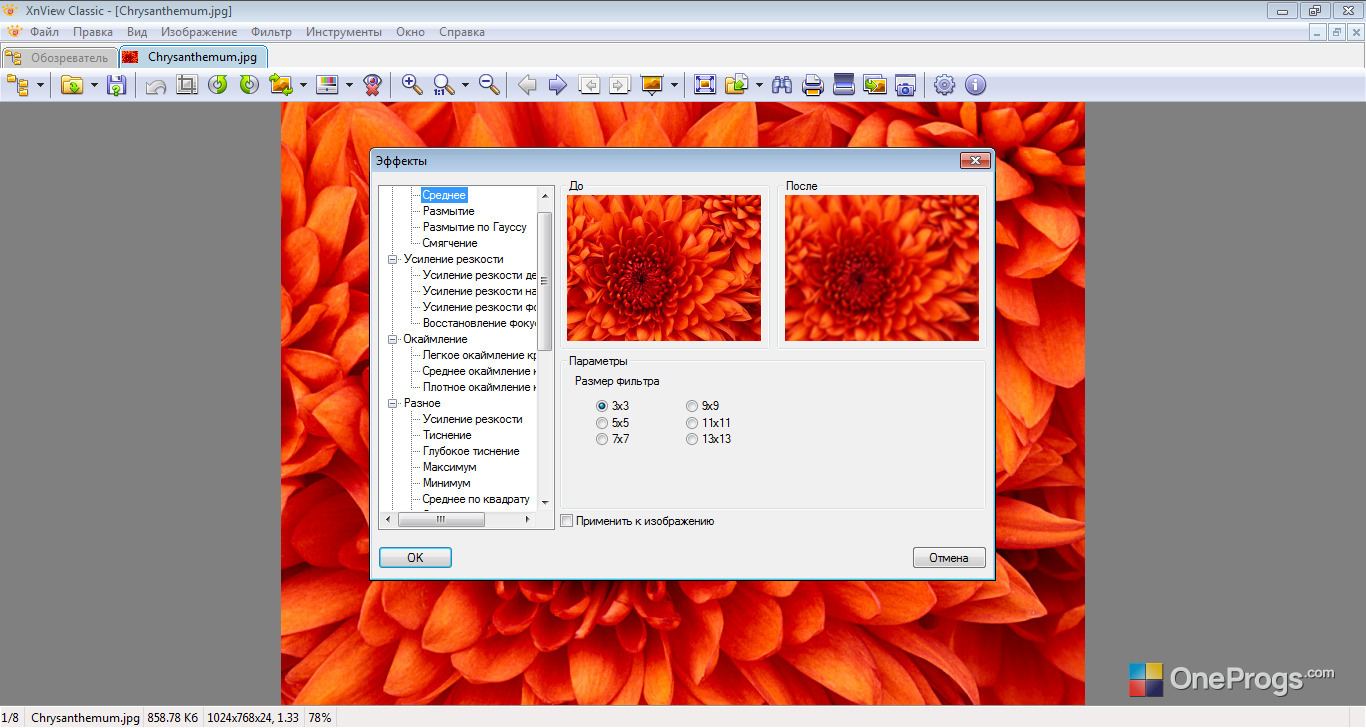Click the Отмена button
Image resolution: width=1366 pixels, height=728 pixels.
point(949,558)
